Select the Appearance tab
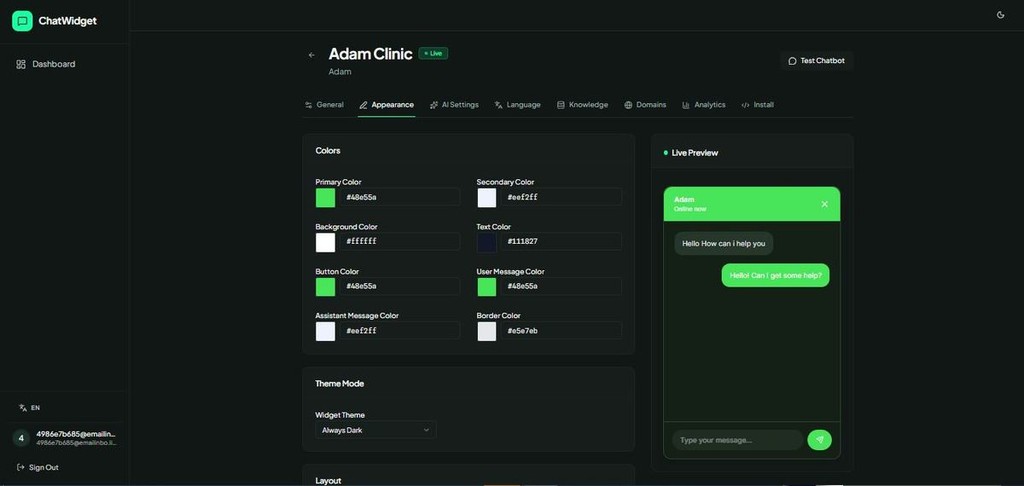The image size is (1024, 486). pos(387,105)
